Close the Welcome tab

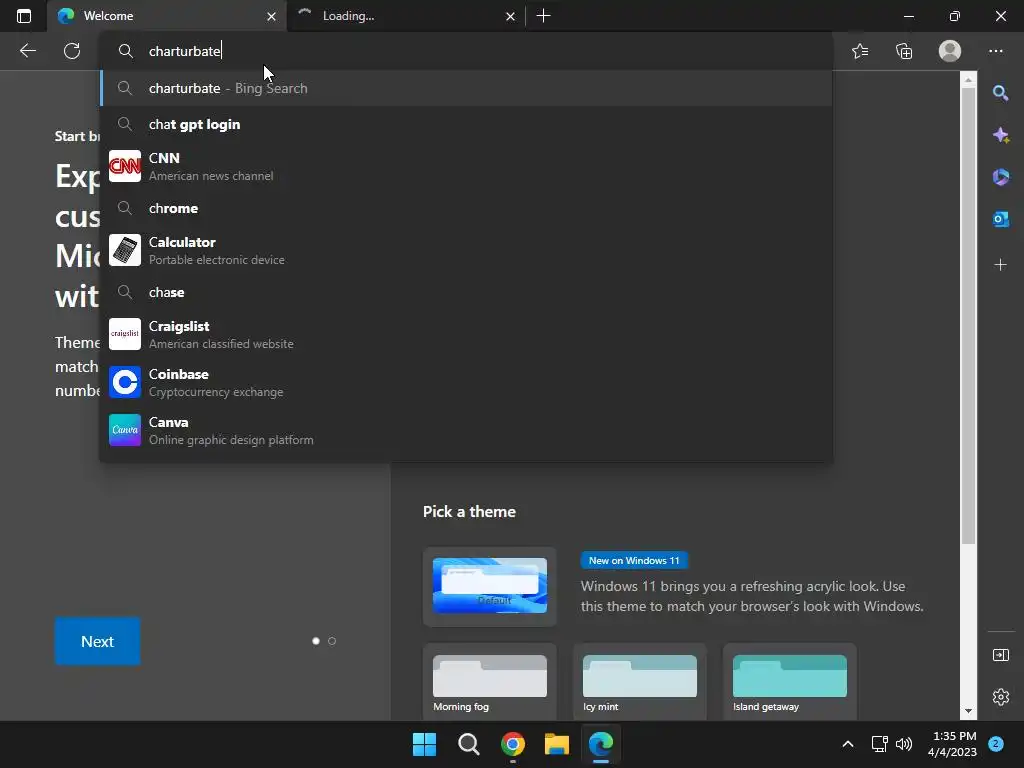(272, 16)
